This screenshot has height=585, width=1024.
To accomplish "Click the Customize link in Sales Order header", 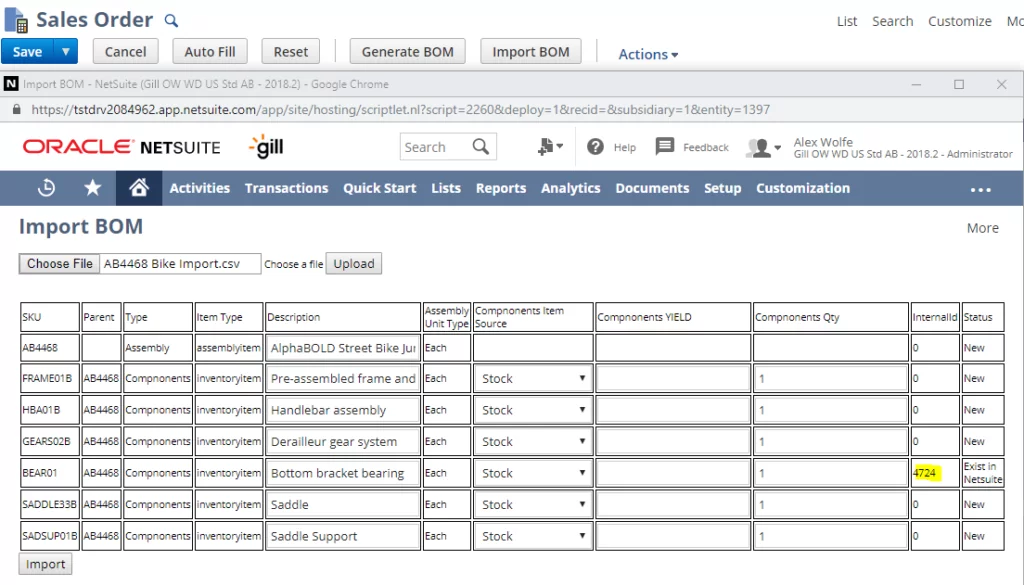I will point(960,21).
